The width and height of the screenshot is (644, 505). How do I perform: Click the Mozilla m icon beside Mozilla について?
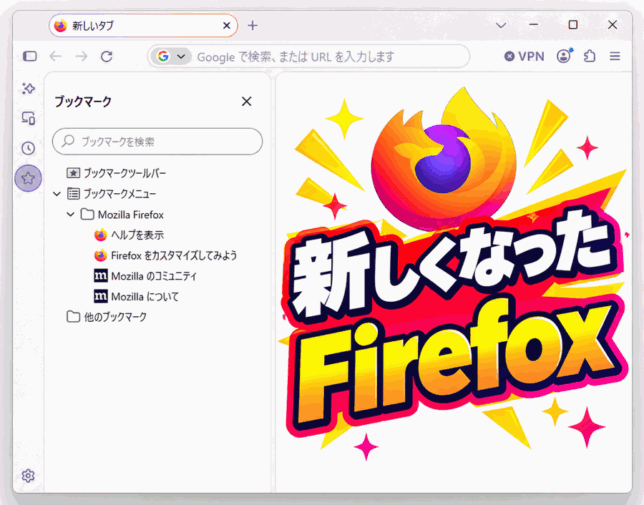pos(101,296)
